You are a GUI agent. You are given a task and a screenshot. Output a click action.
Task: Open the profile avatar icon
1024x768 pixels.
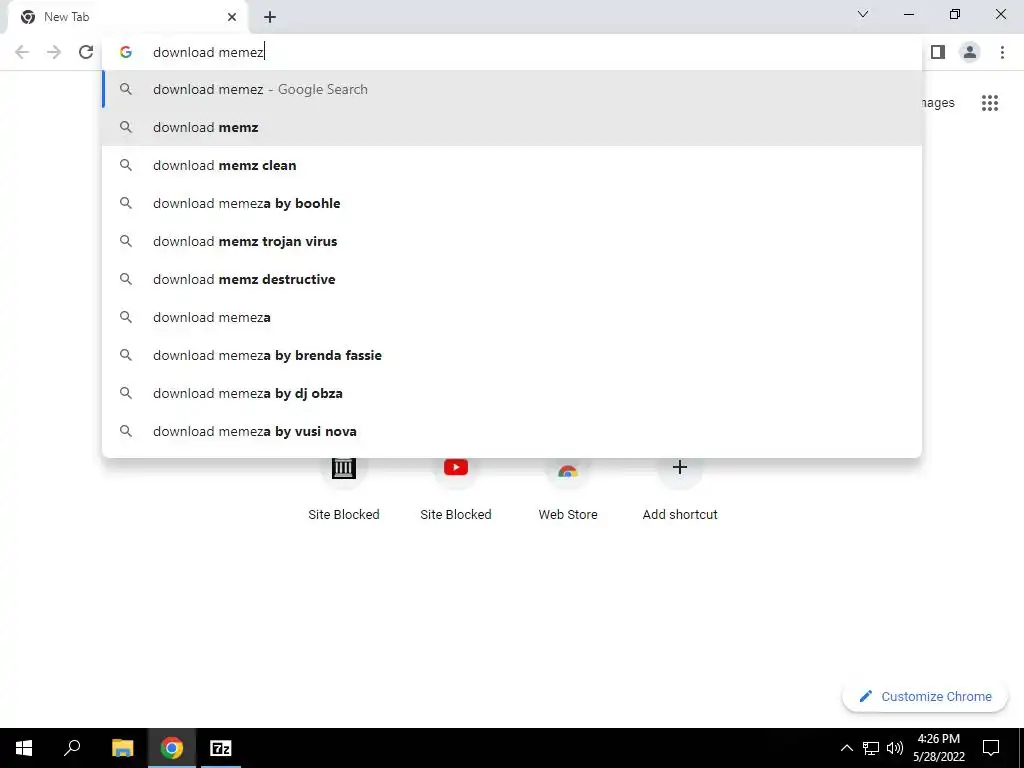click(x=970, y=52)
